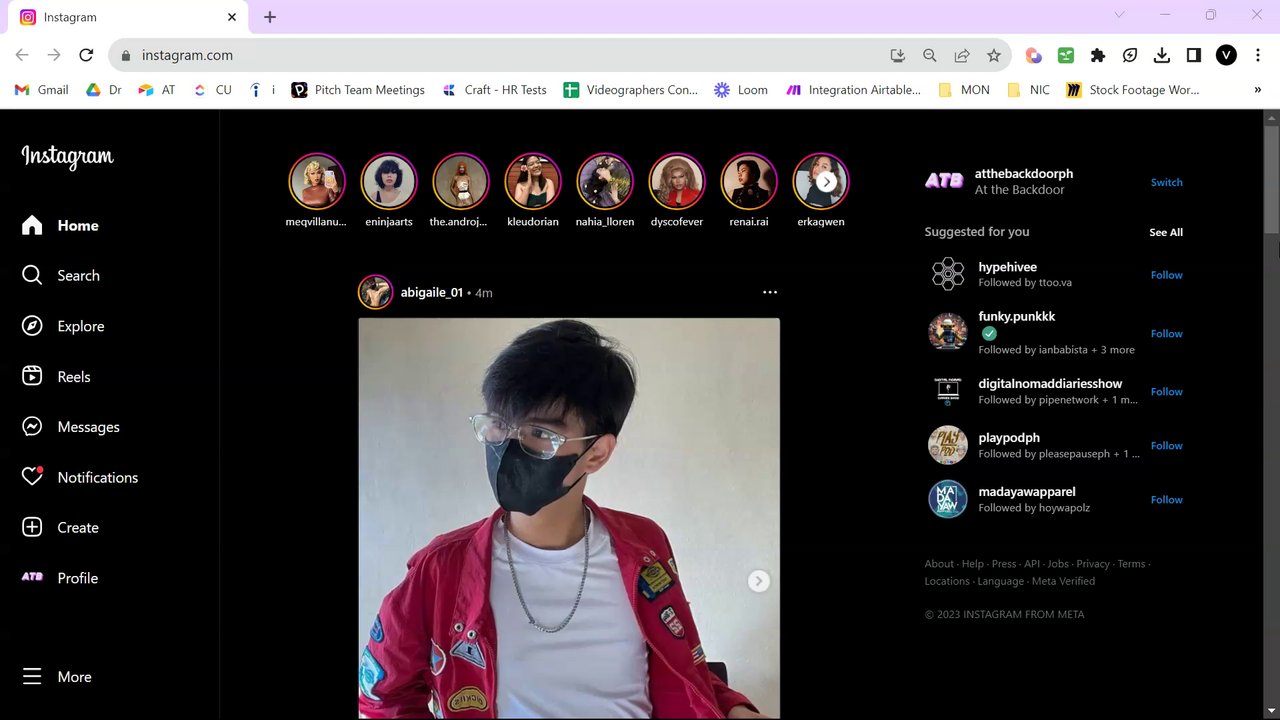The image size is (1280, 720).
Task: Open Pitch Team Meetings bookmark
Action: click(358, 90)
